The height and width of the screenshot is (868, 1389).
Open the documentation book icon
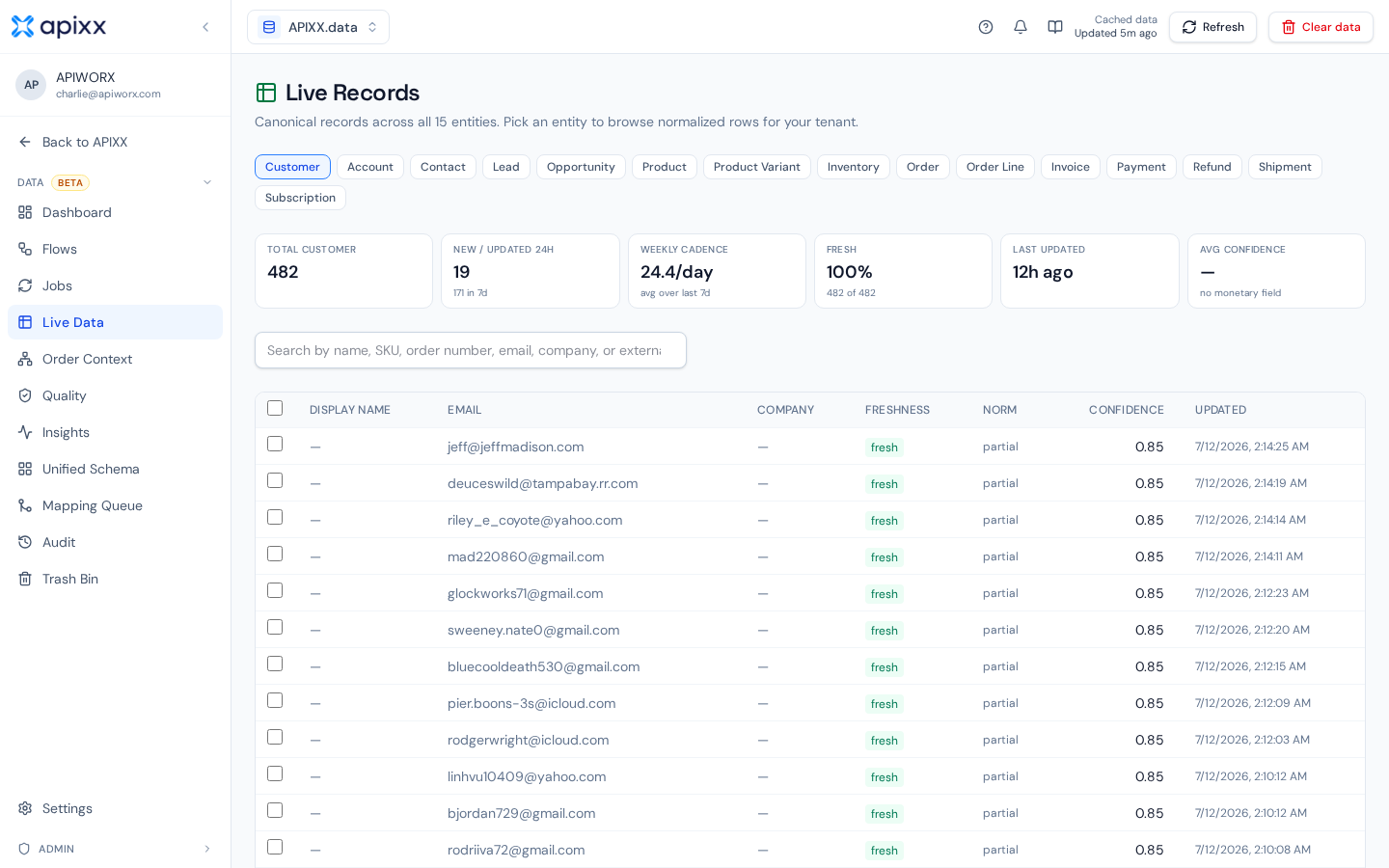1055,27
